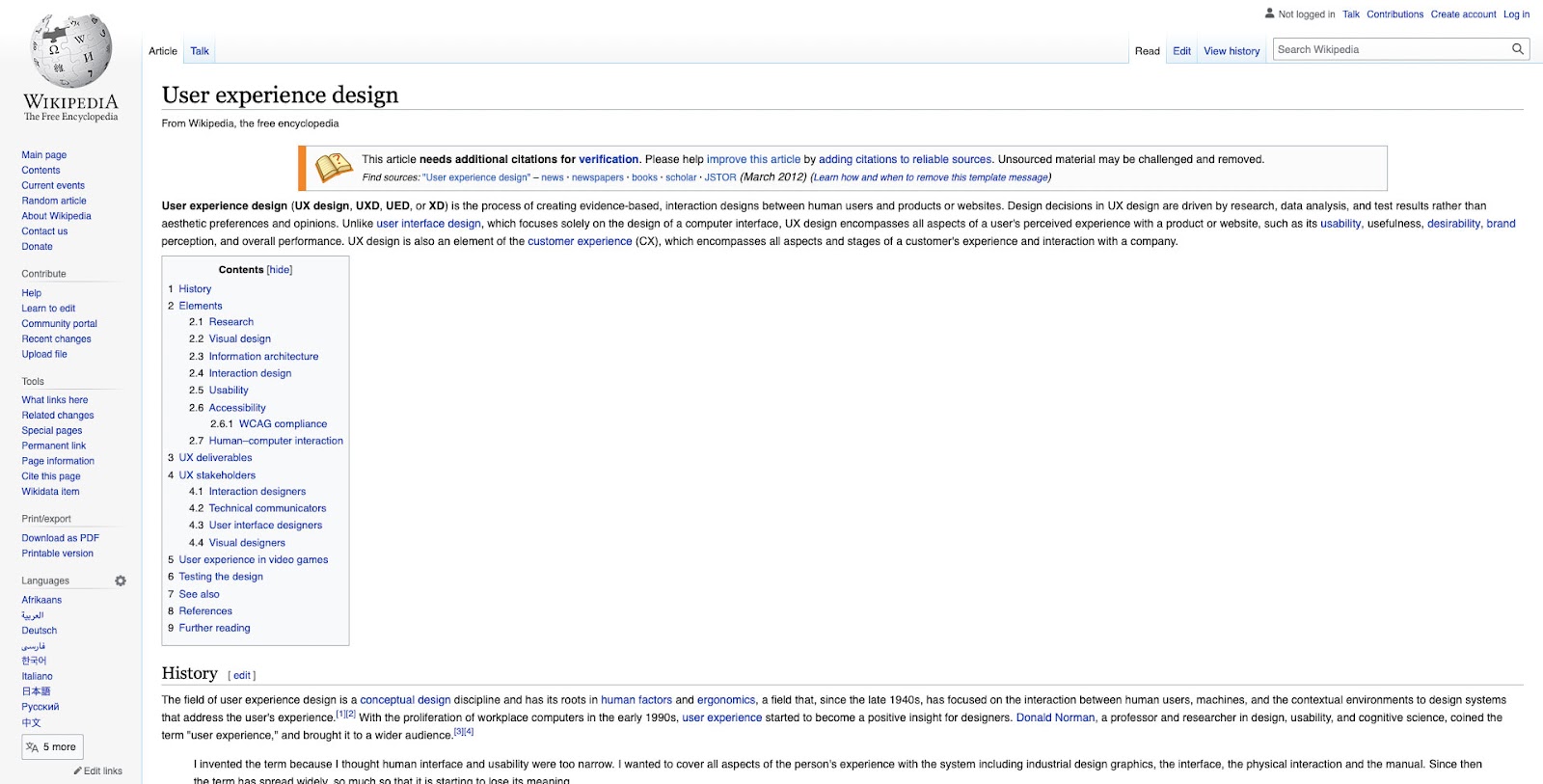Jump to Human–computer interaction in contents
Viewport: 1543px width, 784px height.
point(276,441)
